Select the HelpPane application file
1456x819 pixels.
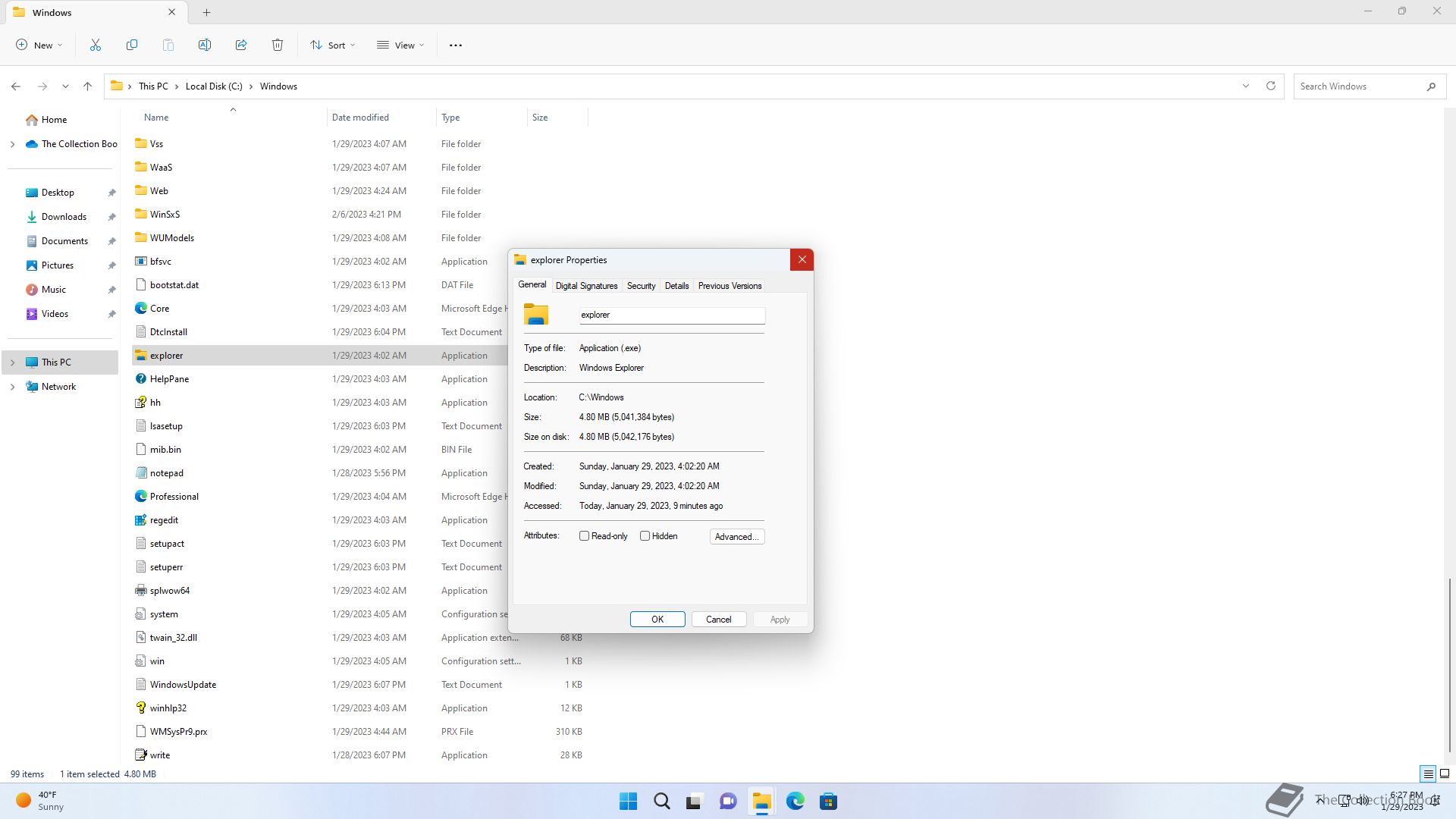[x=169, y=379]
